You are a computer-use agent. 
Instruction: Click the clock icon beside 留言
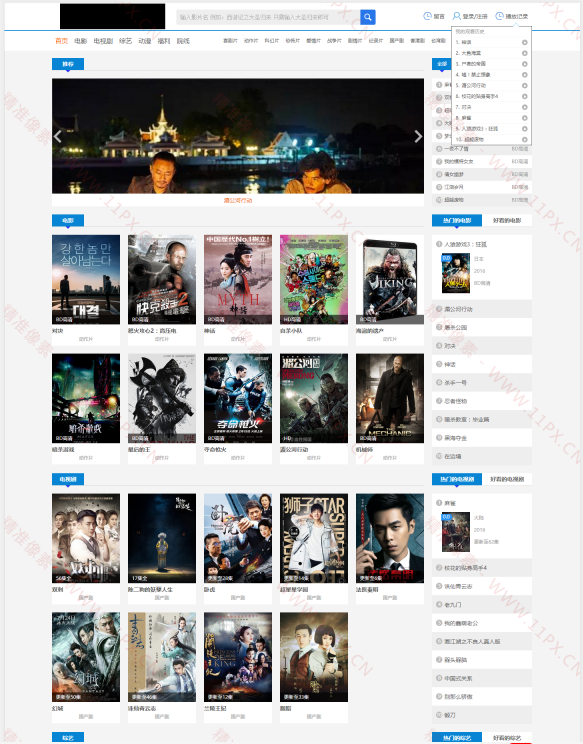coord(427,16)
